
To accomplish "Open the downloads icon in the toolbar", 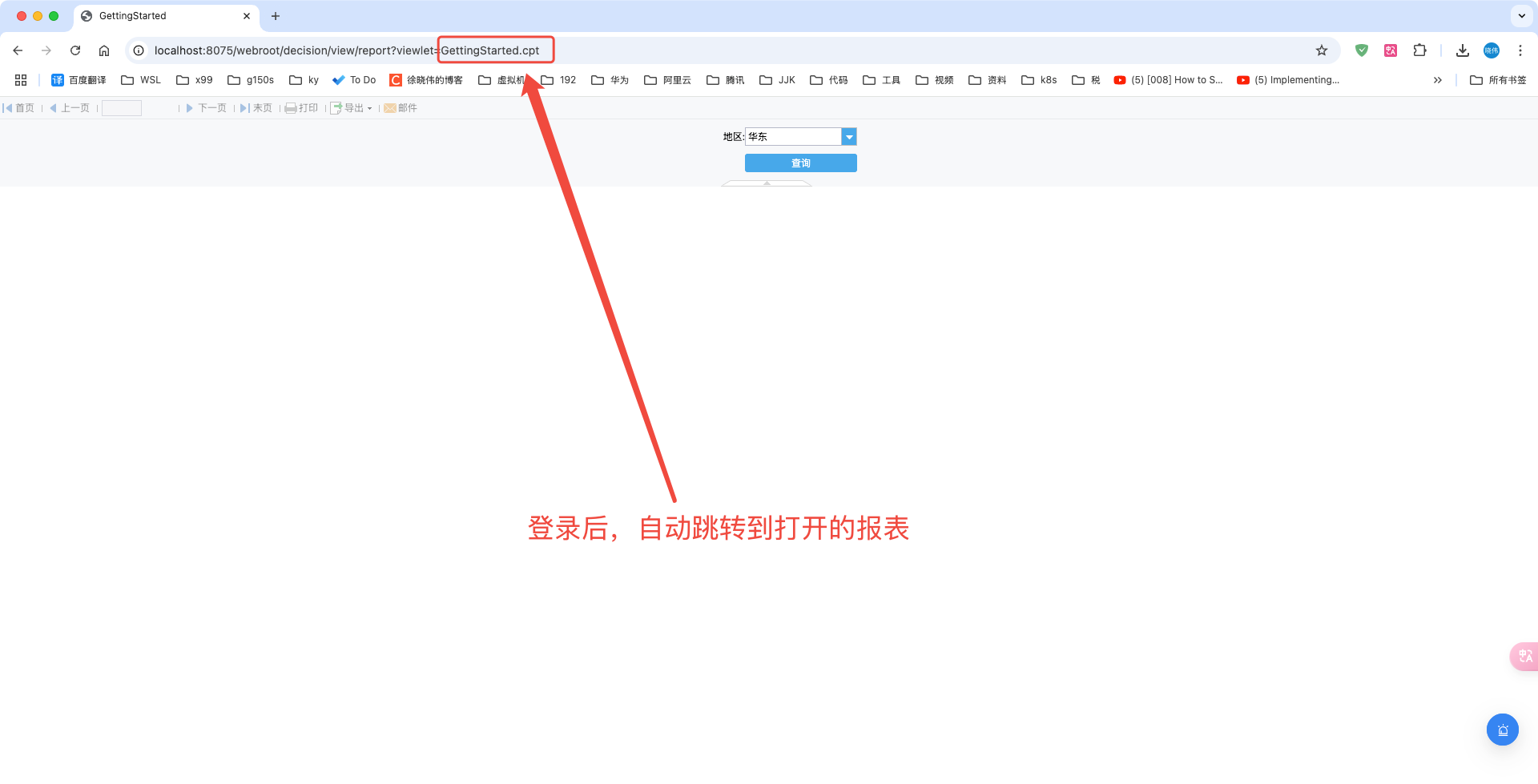I will 1463,50.
